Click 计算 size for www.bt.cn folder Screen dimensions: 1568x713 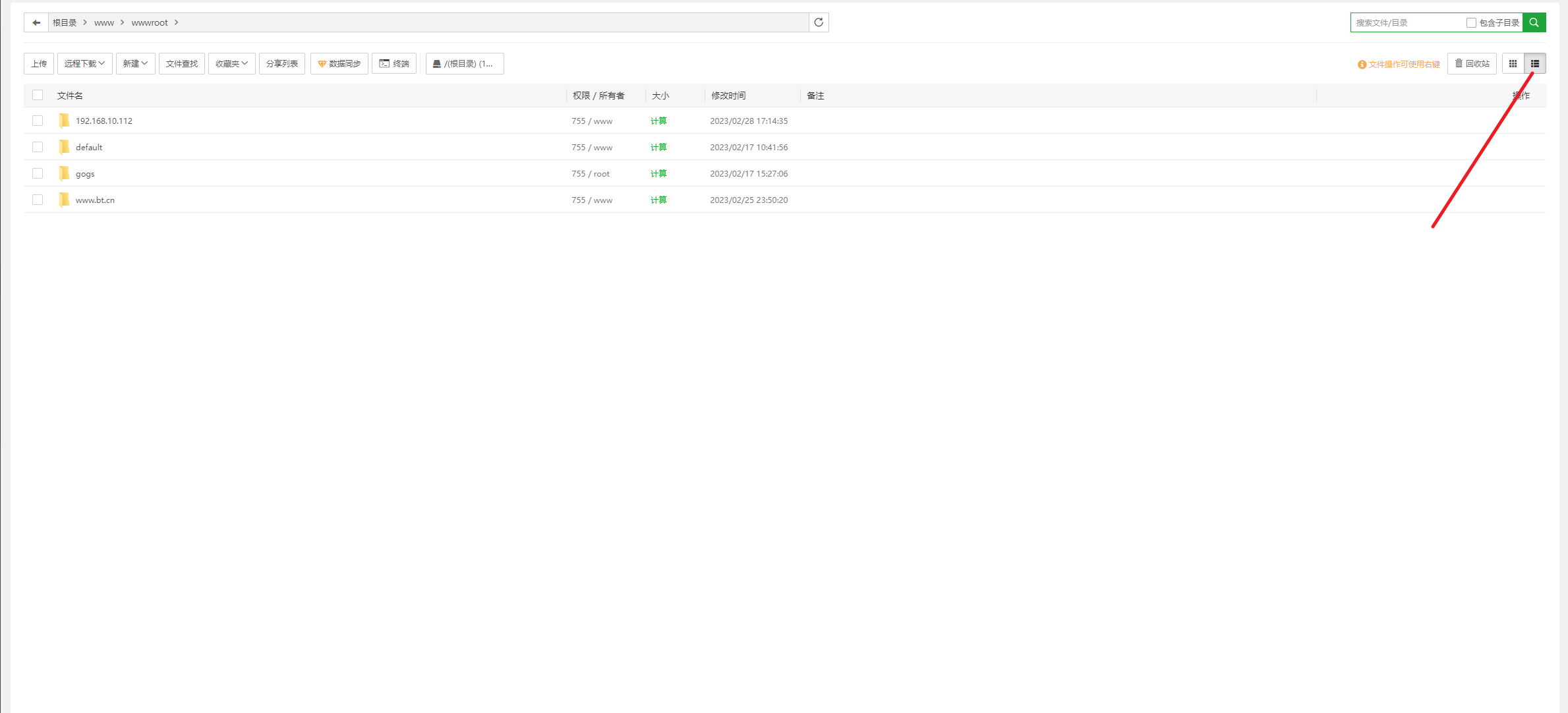tap(658, 200)
